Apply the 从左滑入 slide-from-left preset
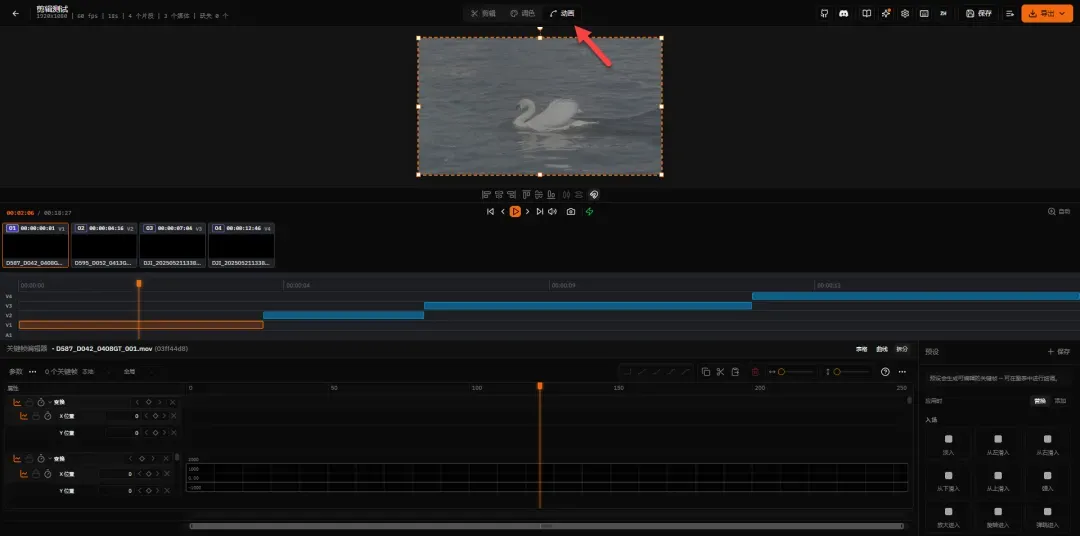This screenshot has width=1080, height=536. 998,443
